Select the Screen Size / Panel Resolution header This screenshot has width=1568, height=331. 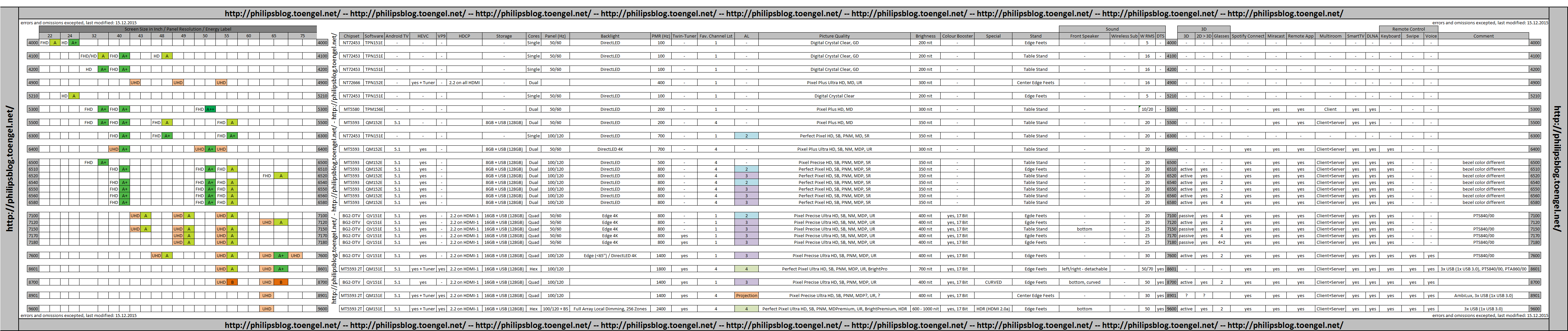(x=178, y=29)
